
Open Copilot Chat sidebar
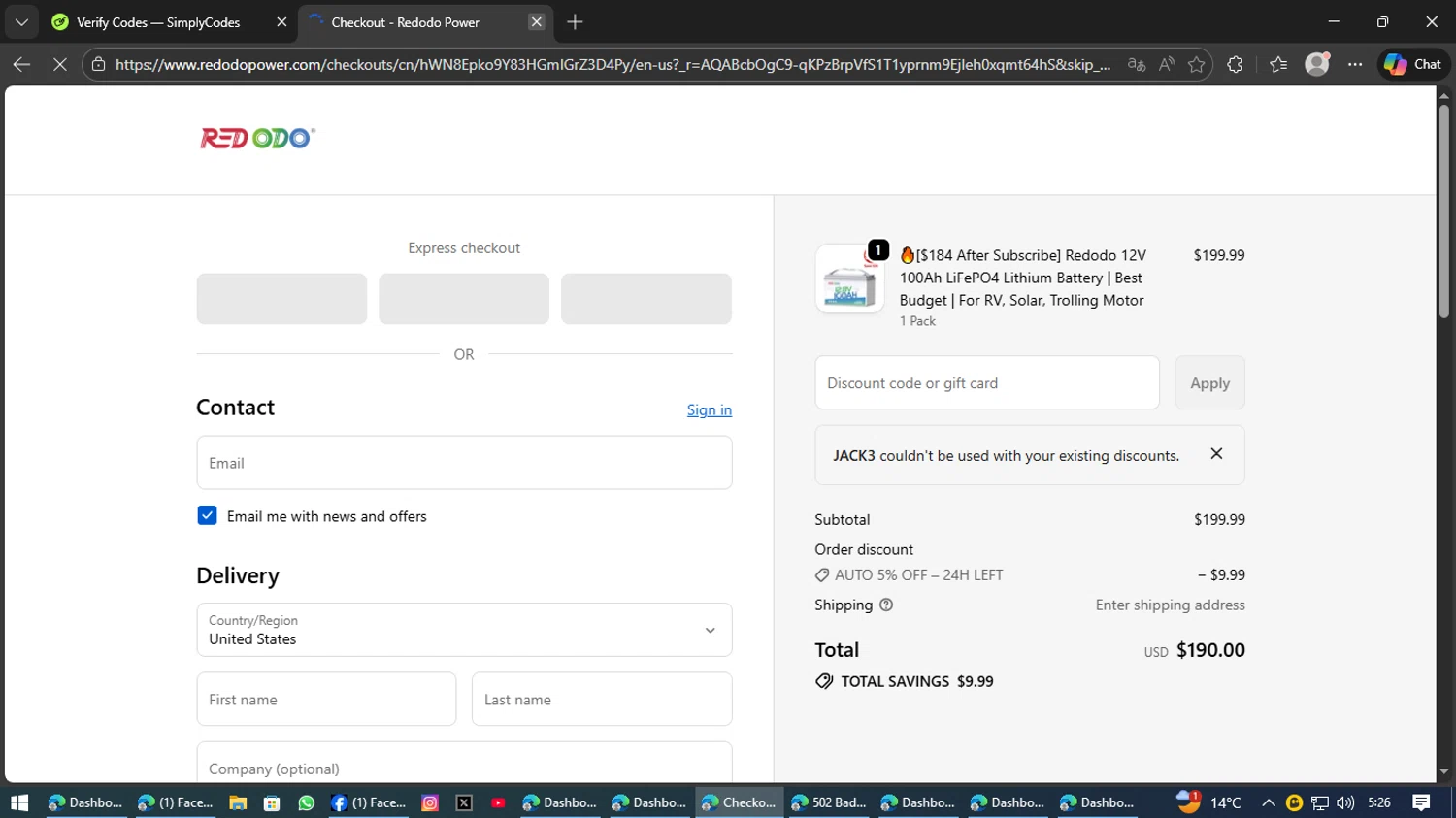pyautogui.click(x=1412, y=64)
